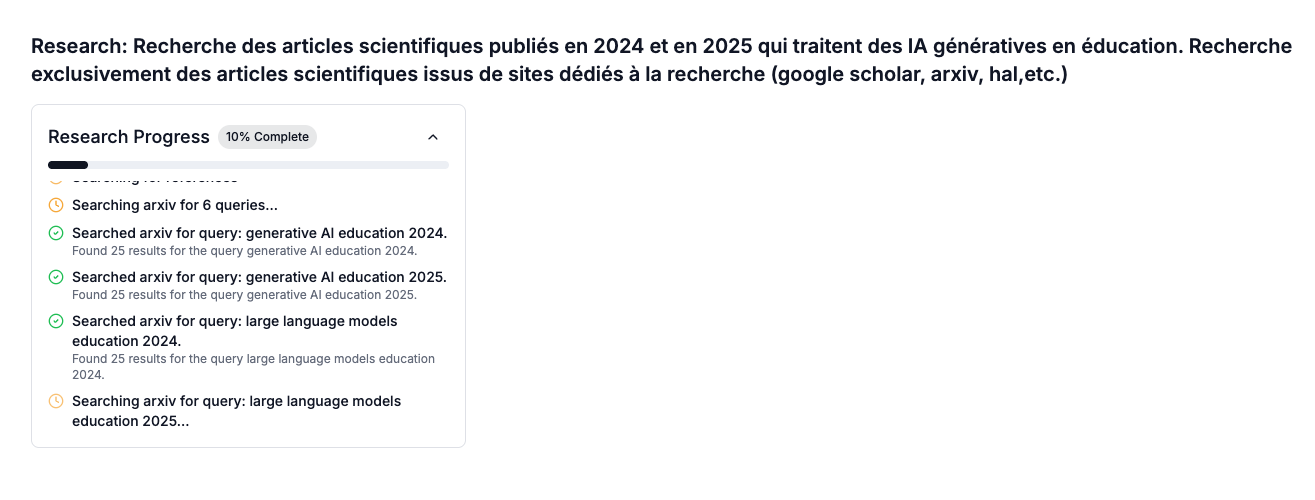Click the pending clock icon beside "Searching arxiv for 6 queries"
This screenshot has width=1315, height=500.
coord(56,205)
